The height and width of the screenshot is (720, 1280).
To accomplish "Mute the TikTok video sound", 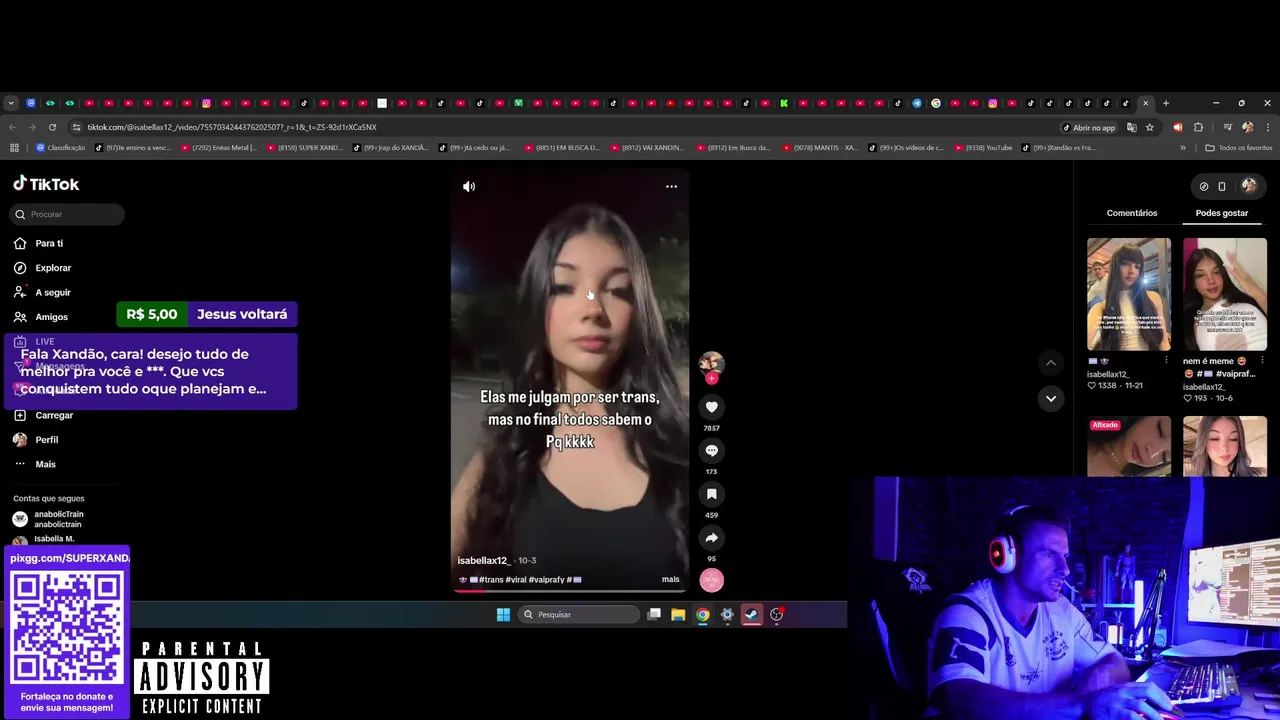I will [469, 186].
